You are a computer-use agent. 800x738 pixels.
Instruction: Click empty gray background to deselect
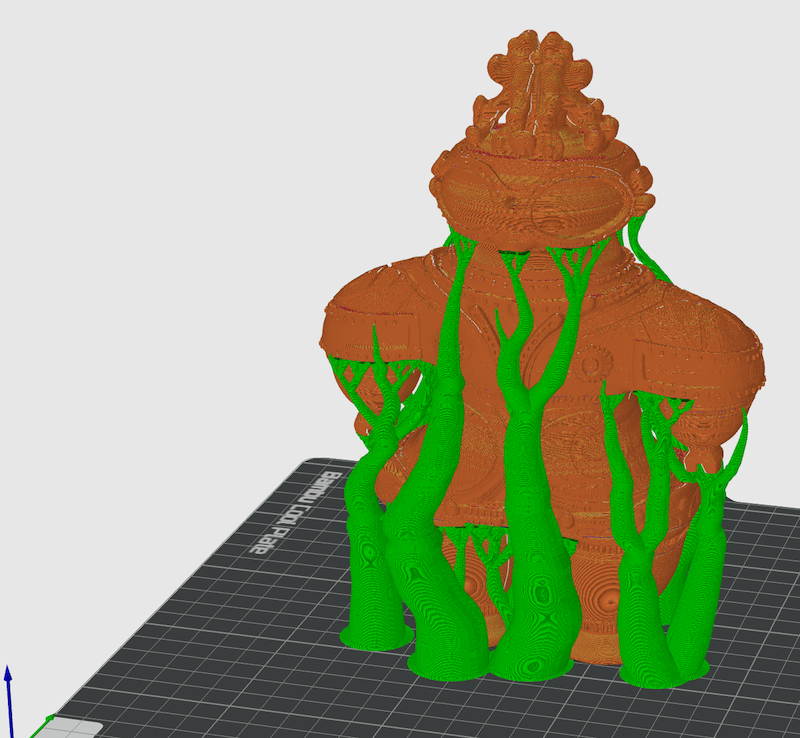[150, 200]
